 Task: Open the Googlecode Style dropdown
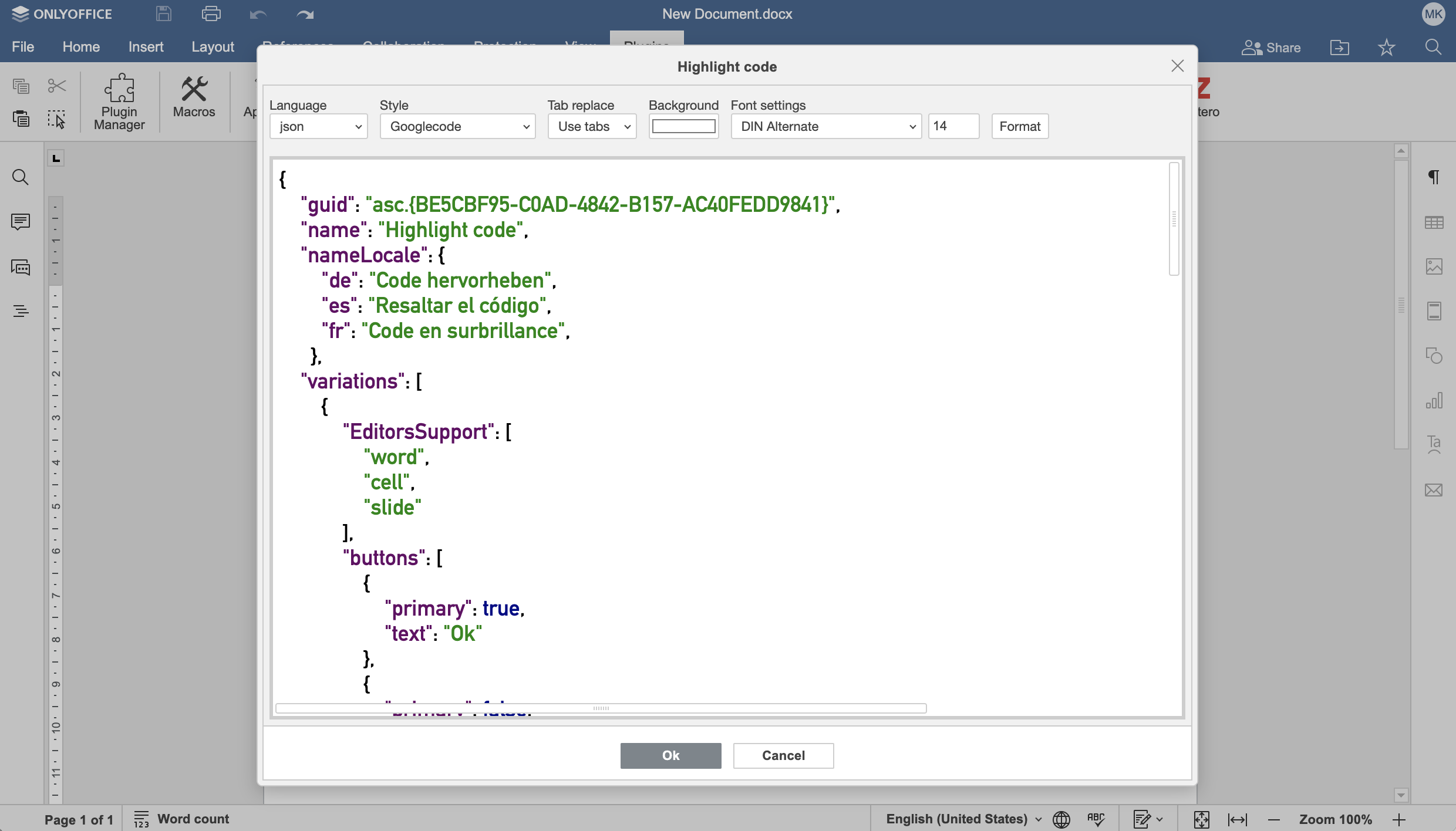[x=457, y=127]
